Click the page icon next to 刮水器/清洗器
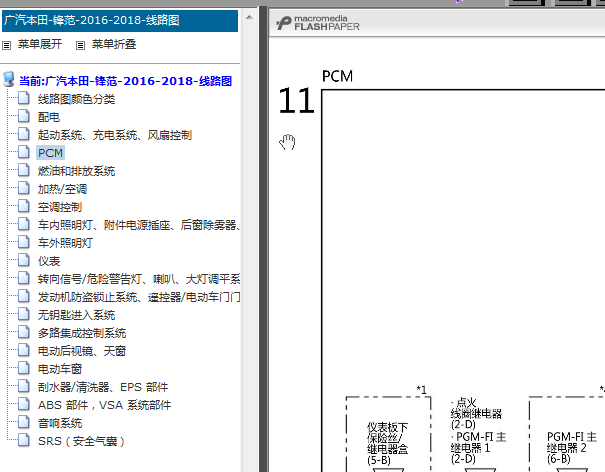 click(x=24, y=386)
